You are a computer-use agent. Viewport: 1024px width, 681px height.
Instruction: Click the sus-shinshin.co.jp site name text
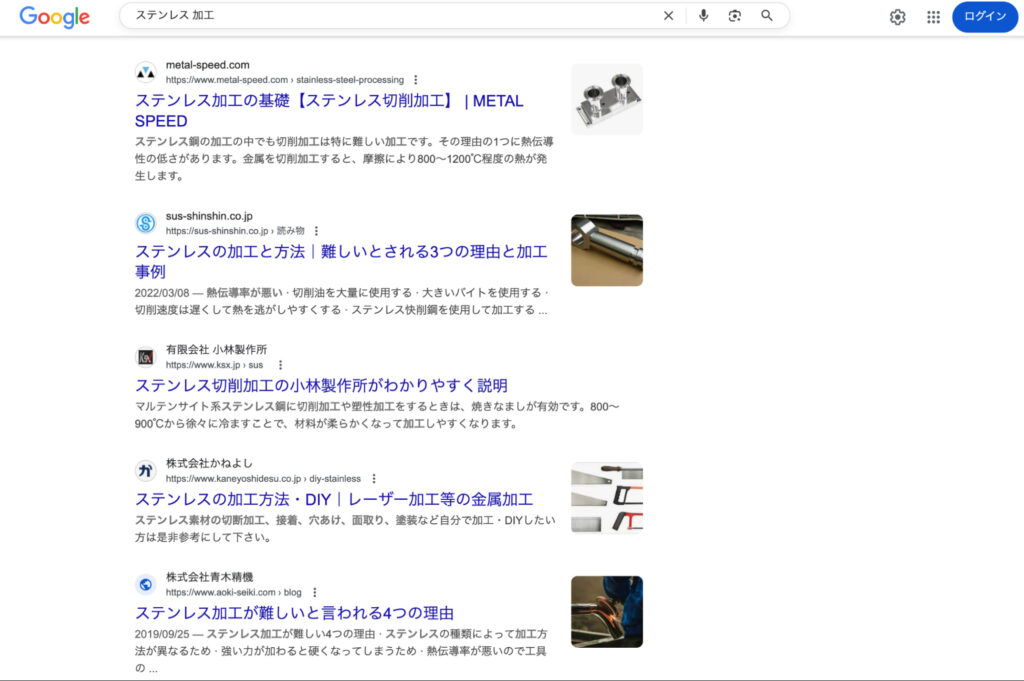coord(209,215)
